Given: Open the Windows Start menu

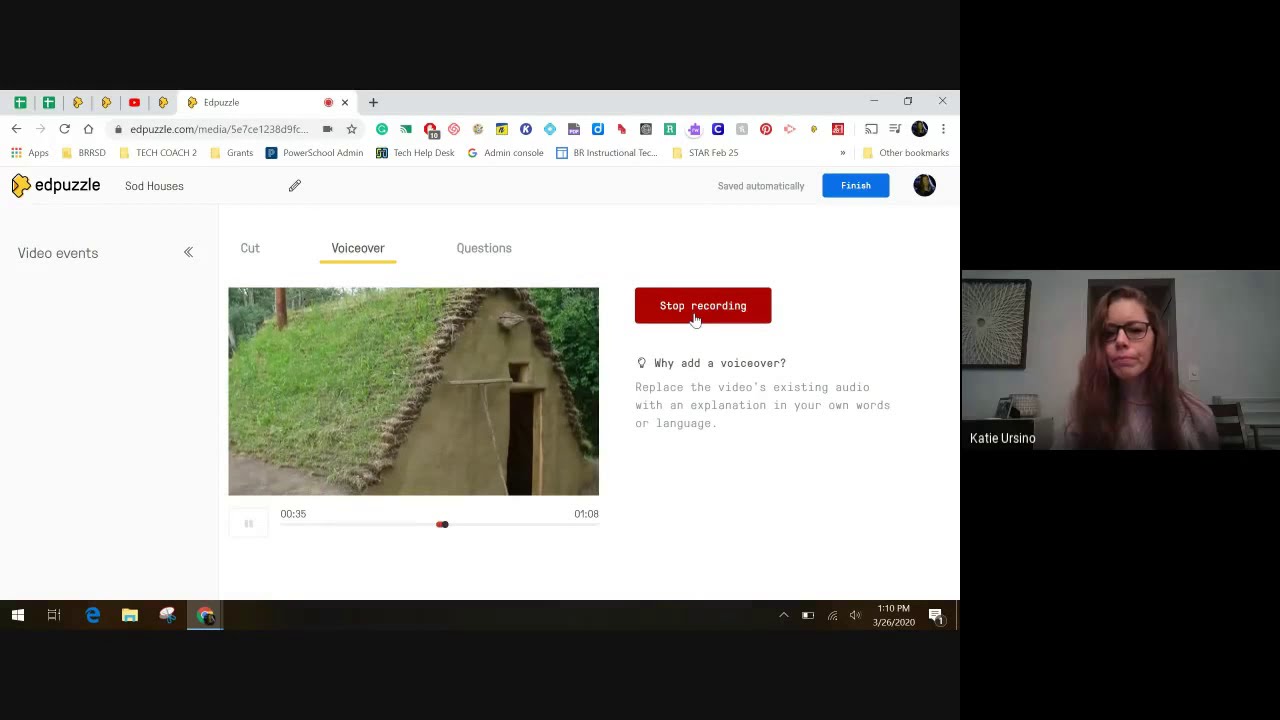Looking at the screenshot, I should point(18,615).
